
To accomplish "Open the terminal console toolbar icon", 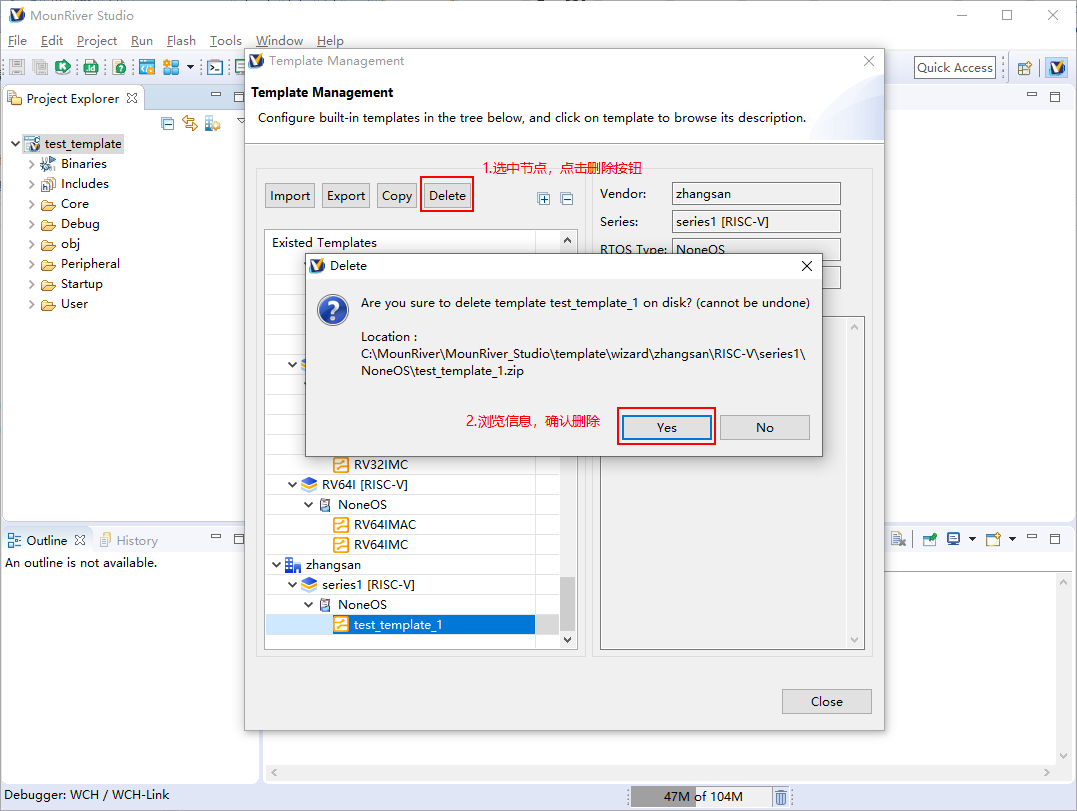I will (215, 67).
